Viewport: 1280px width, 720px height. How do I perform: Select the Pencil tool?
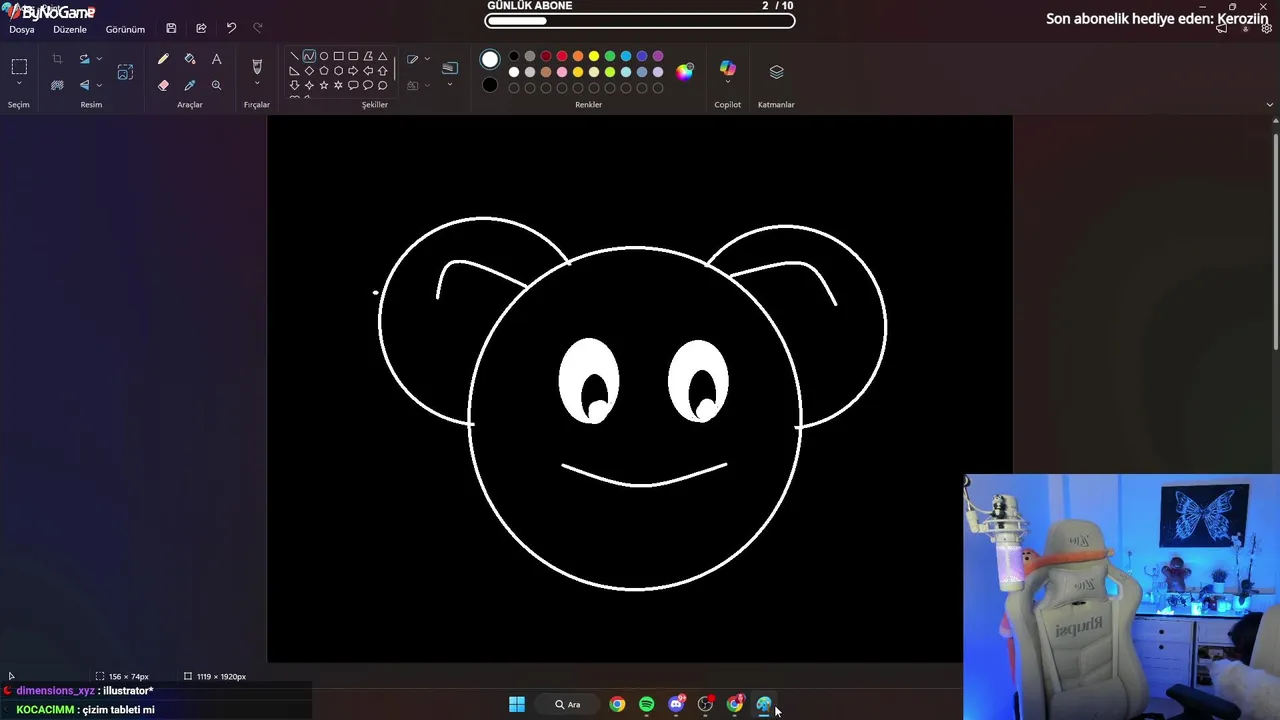click(163, 60)
